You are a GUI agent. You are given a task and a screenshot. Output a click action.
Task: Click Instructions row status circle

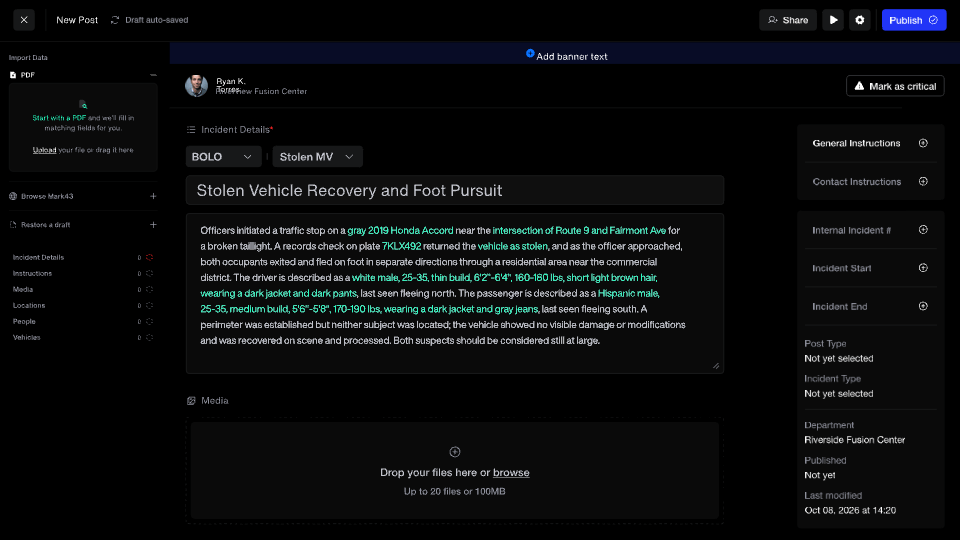click(149, 273)
